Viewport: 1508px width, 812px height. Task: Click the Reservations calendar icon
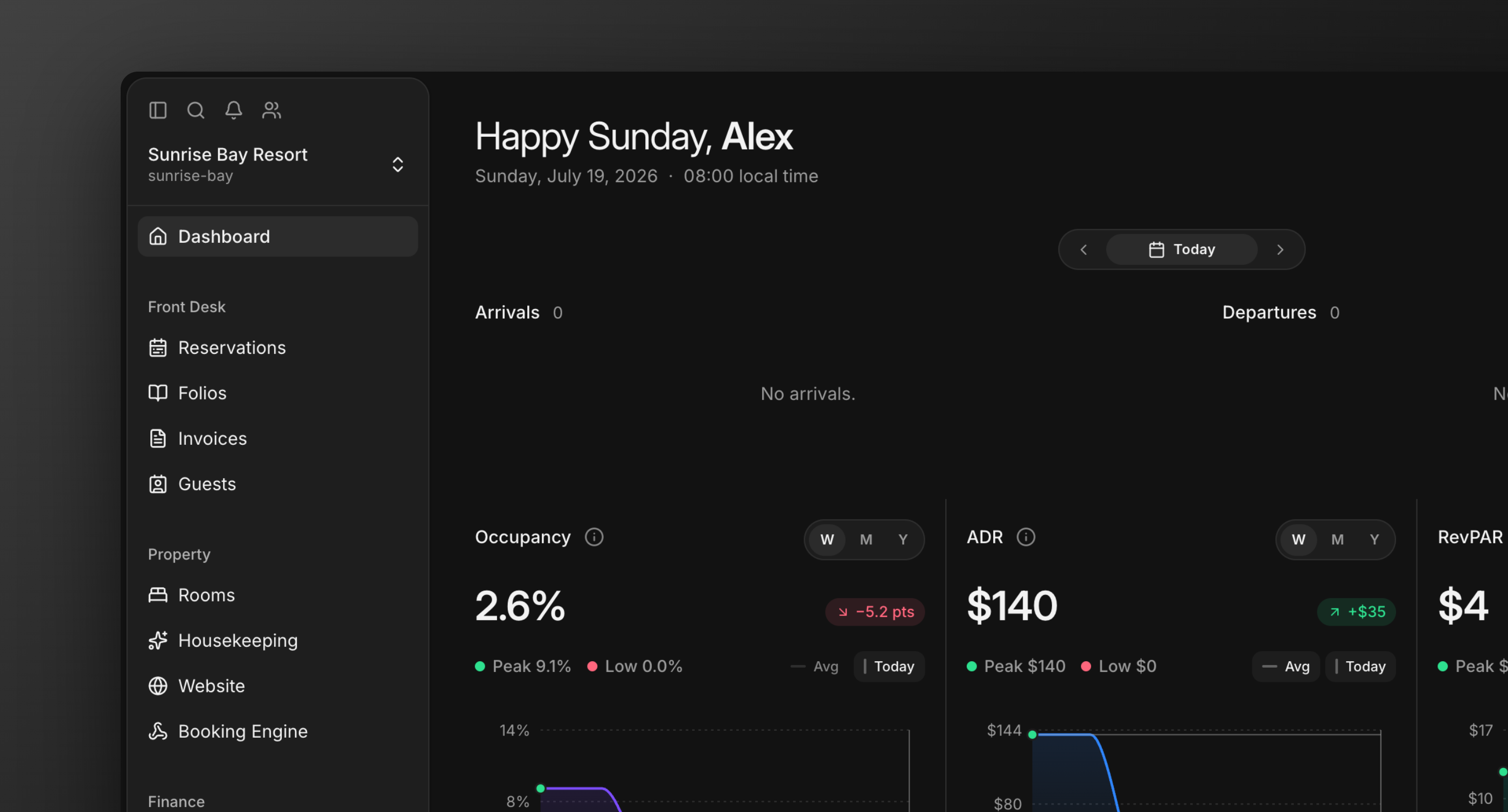[x=158, y=348]
